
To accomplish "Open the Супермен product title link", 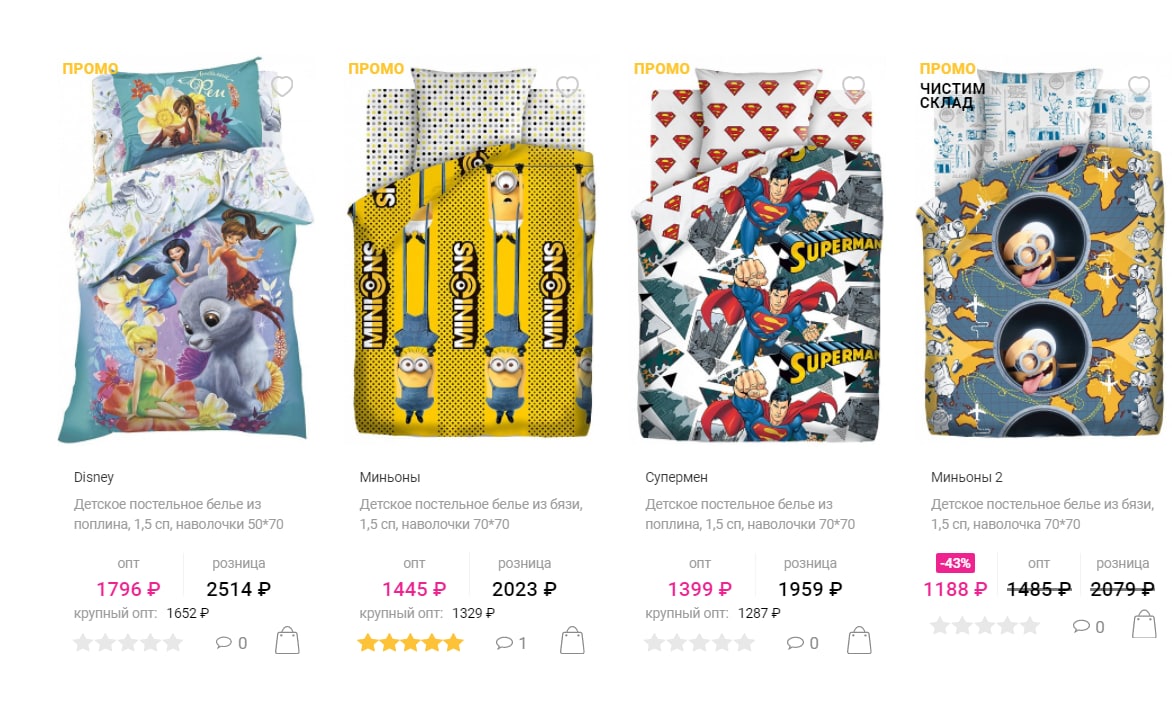I will (676, 477).
